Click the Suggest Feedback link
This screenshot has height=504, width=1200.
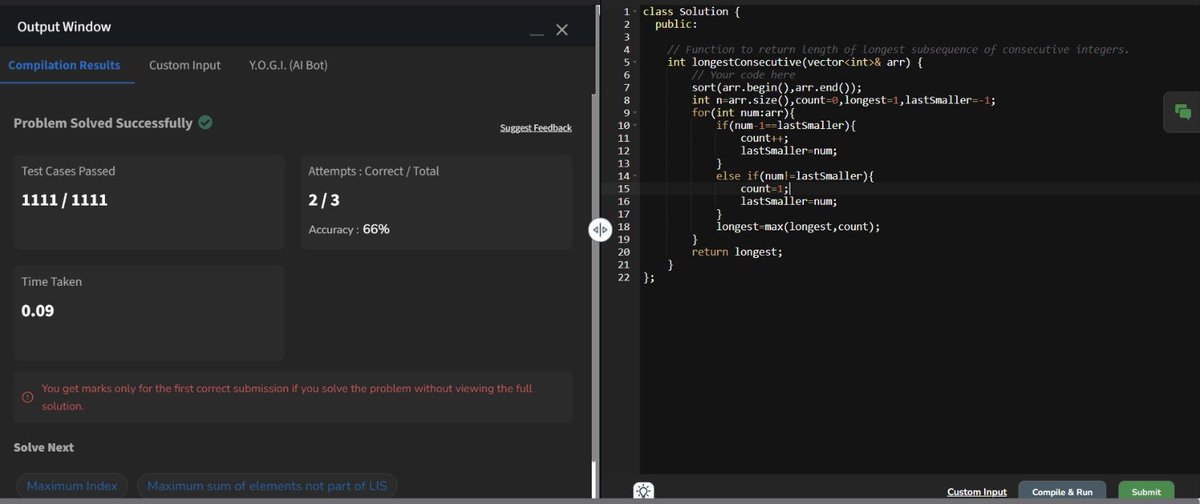[536, 128]
